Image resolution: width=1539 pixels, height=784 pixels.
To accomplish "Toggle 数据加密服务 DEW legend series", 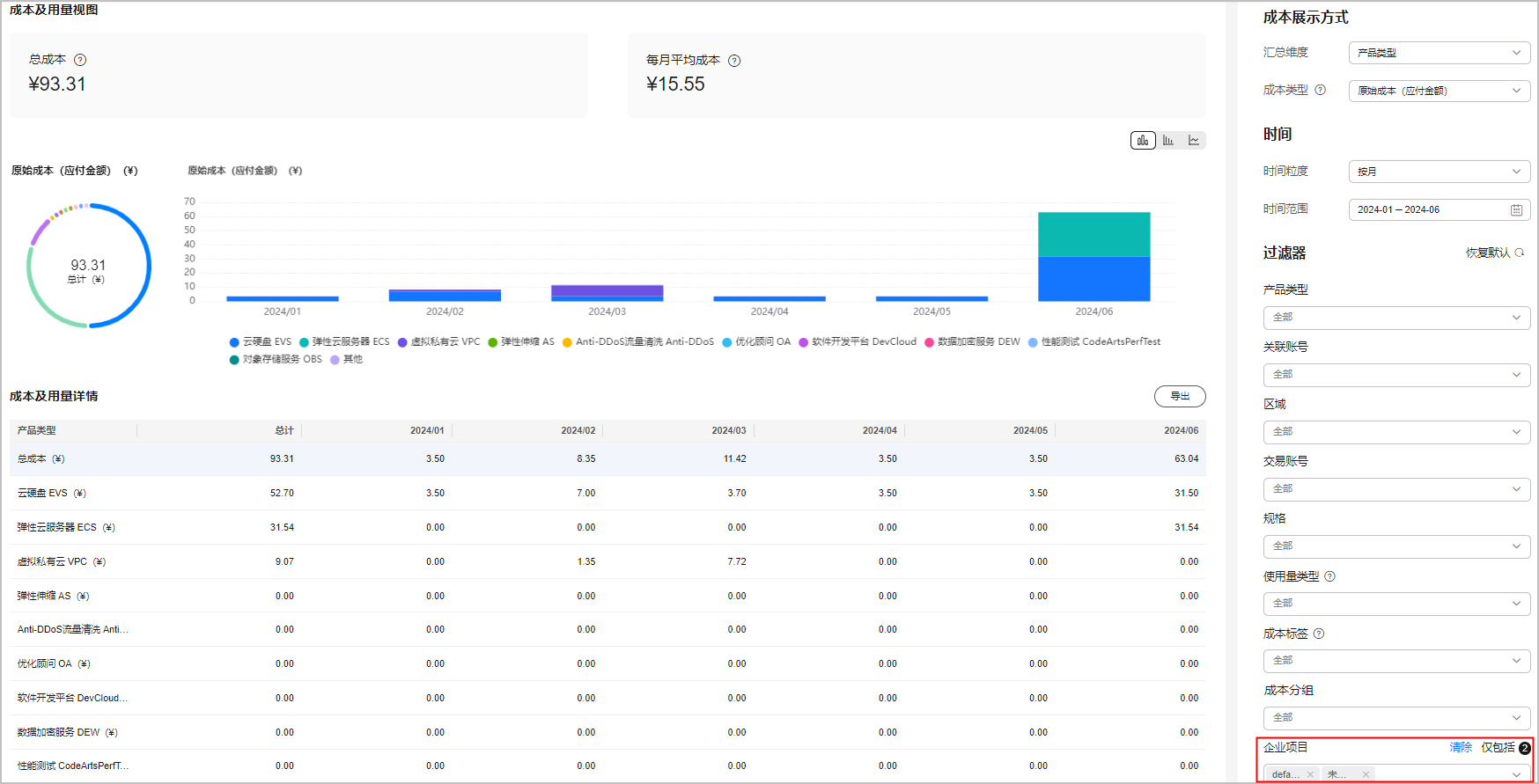I will tap(972, 342).
